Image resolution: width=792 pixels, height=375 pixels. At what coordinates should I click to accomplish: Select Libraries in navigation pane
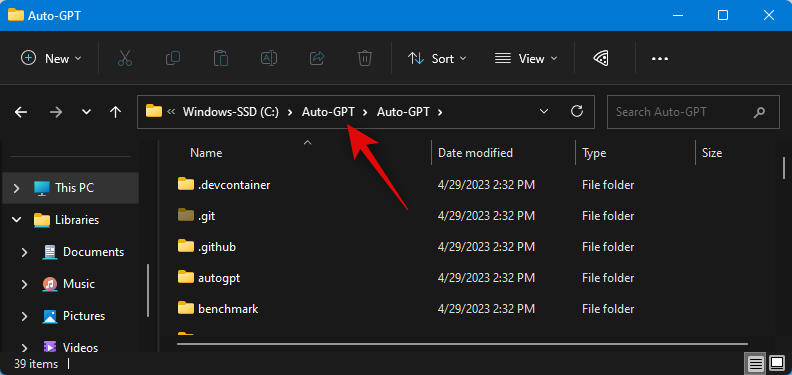click(77, 220)
